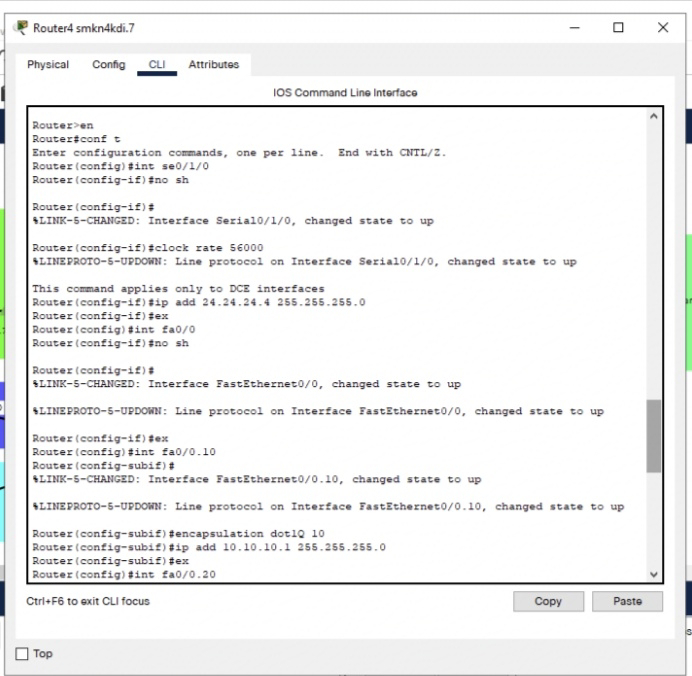Click 'Interface Serial0/1/0, changed state to up' LINK message

[233, 221]
